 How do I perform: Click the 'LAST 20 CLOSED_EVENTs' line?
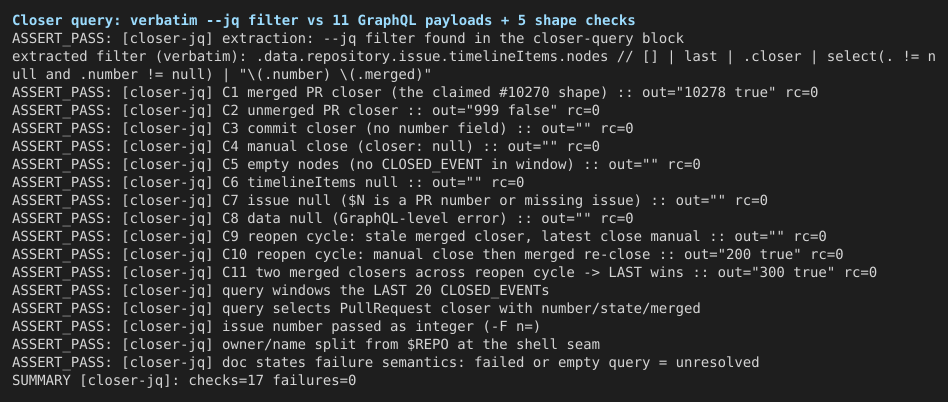[x=281, y=290]
